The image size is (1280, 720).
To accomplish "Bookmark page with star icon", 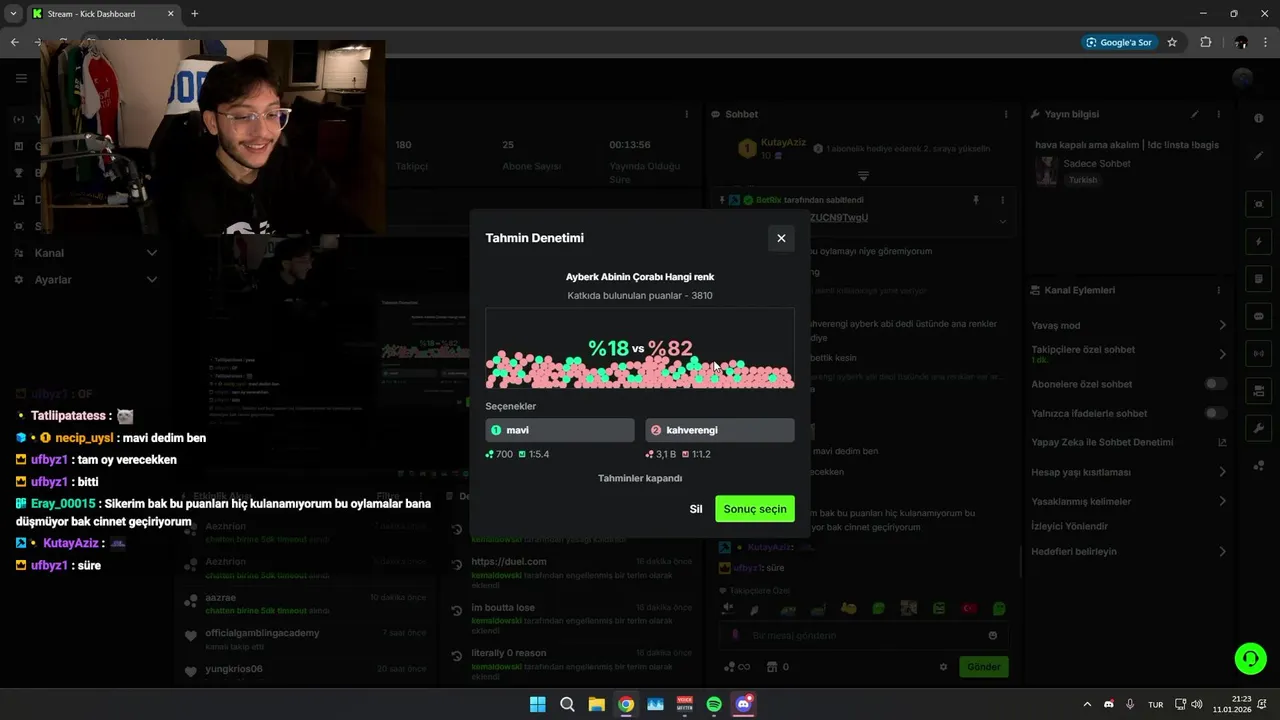I will pyautogui.click(x=1172, y=42).
